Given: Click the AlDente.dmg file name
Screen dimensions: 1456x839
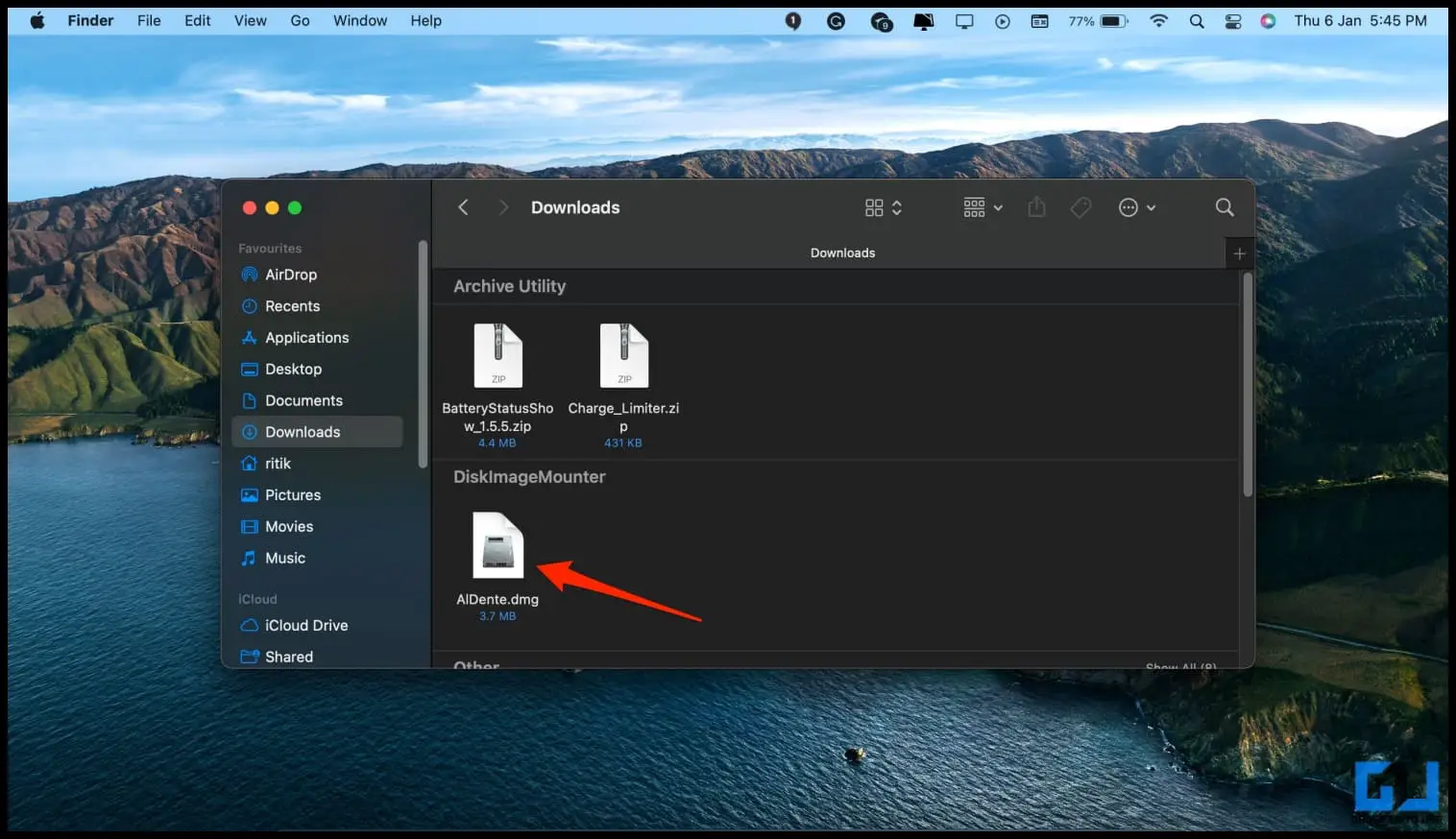Looking at the screenshot, I should click(x=497, y=599).
